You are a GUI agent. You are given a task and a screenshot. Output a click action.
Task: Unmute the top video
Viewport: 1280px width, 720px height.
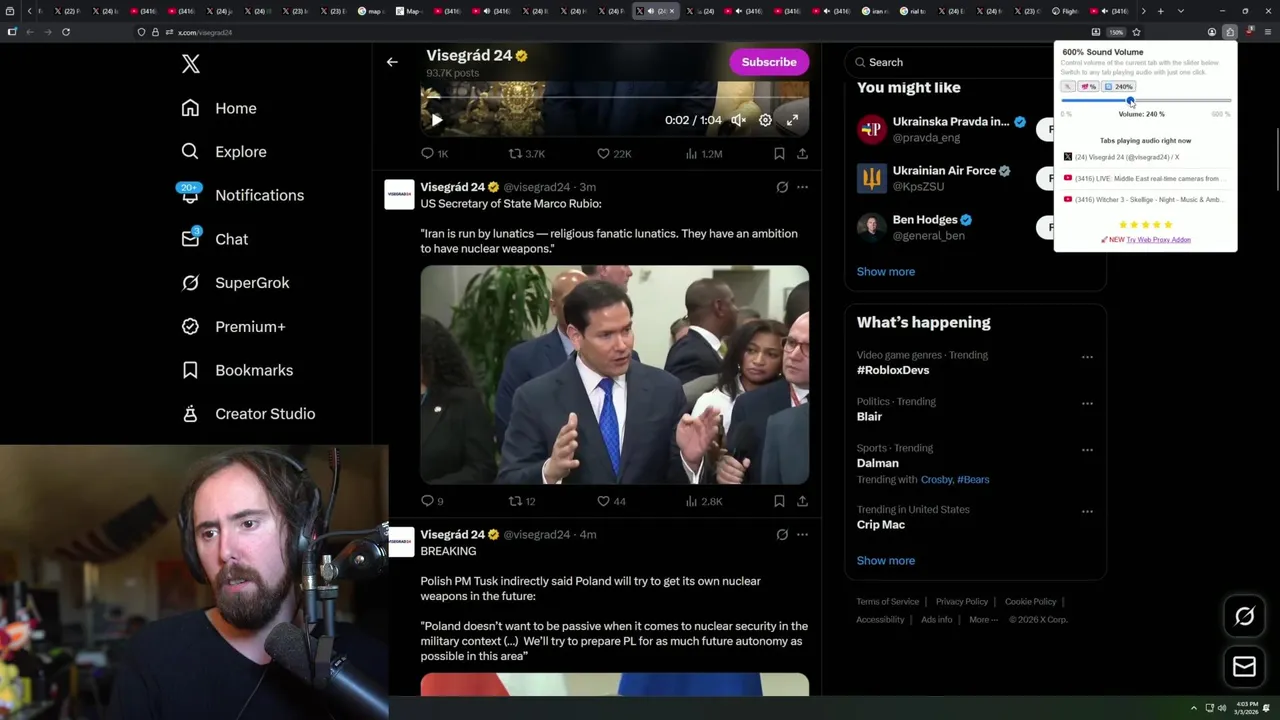point(738,120)
